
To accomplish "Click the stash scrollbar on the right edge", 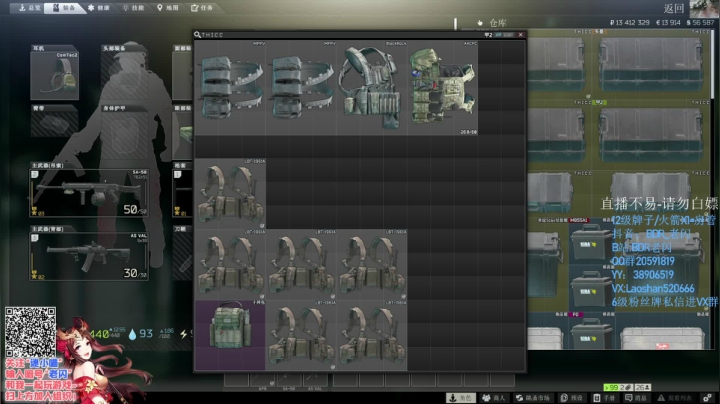I will pos(713,64).
